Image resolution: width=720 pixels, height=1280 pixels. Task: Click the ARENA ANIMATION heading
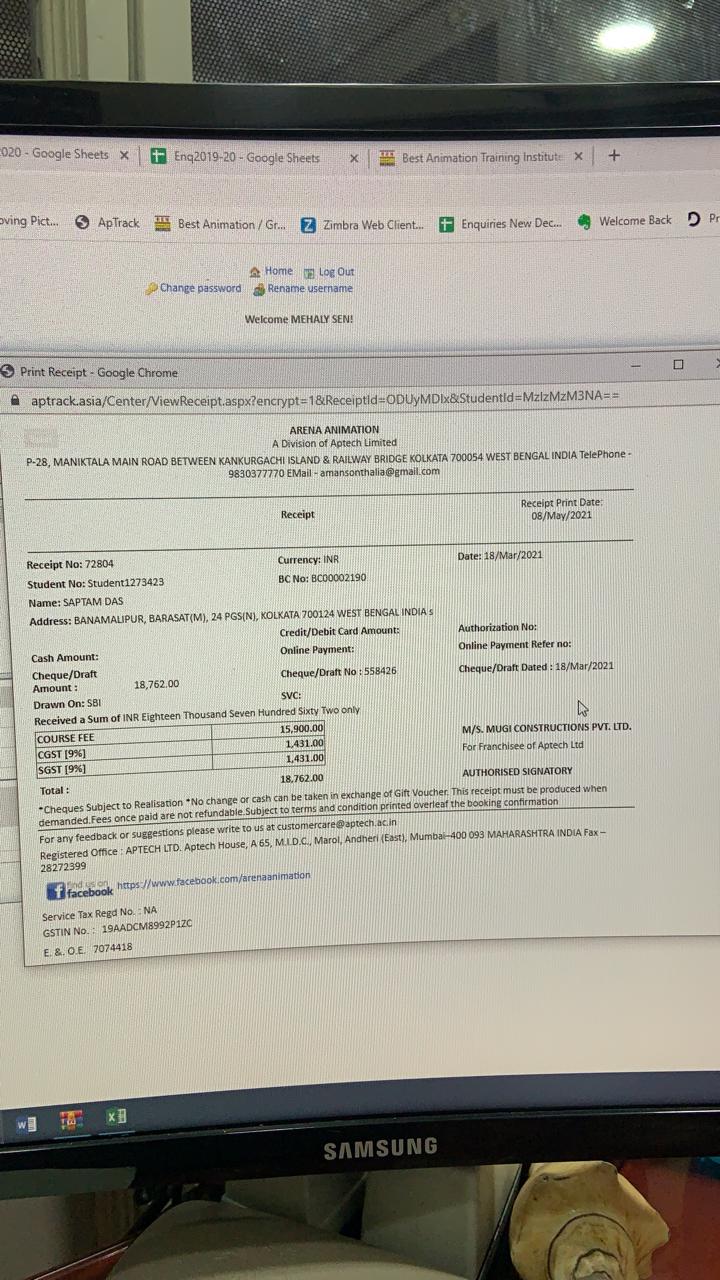coord(334,430)
